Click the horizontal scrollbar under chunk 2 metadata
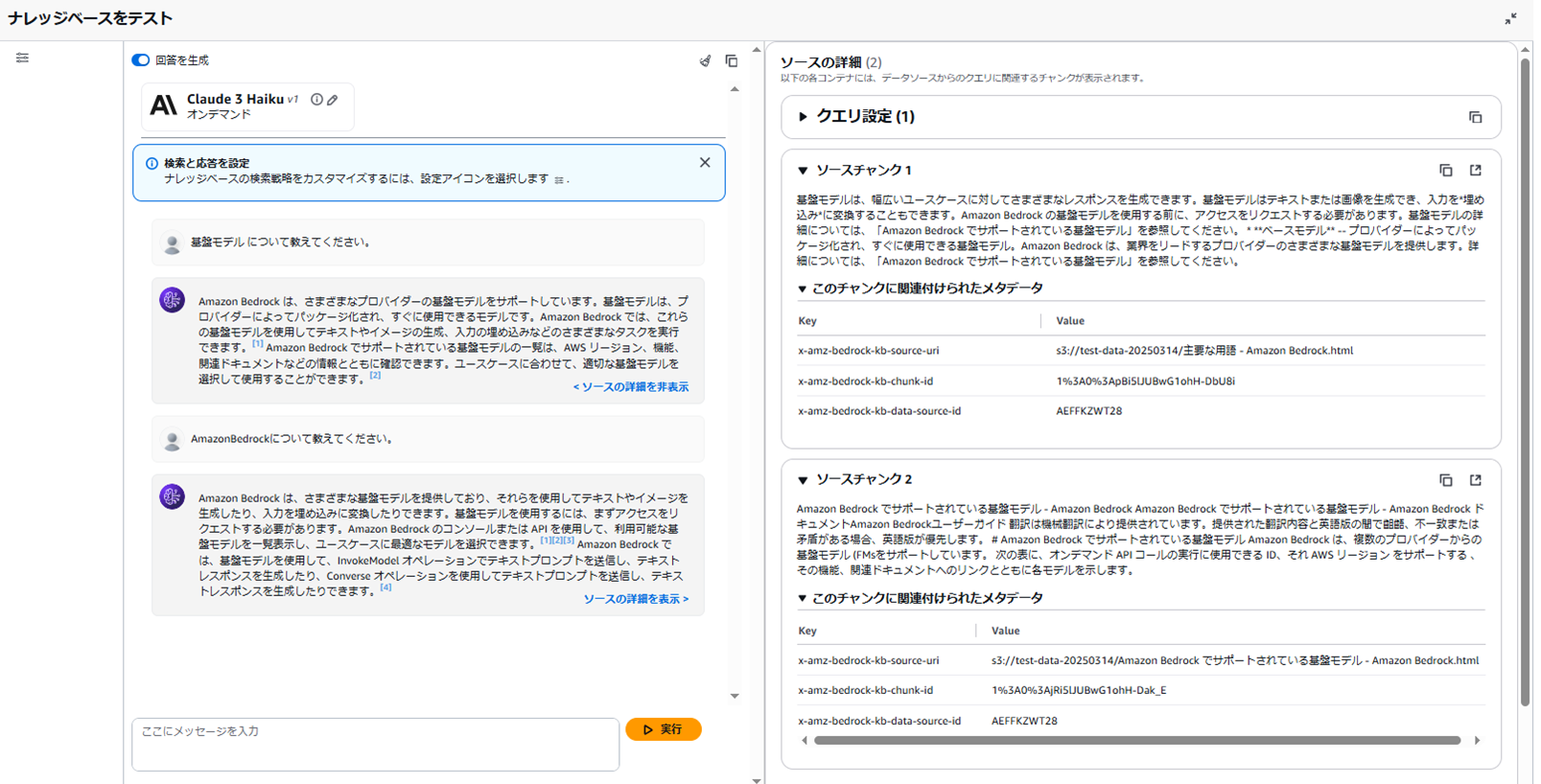The image size is (1541, 784). 1136,741
